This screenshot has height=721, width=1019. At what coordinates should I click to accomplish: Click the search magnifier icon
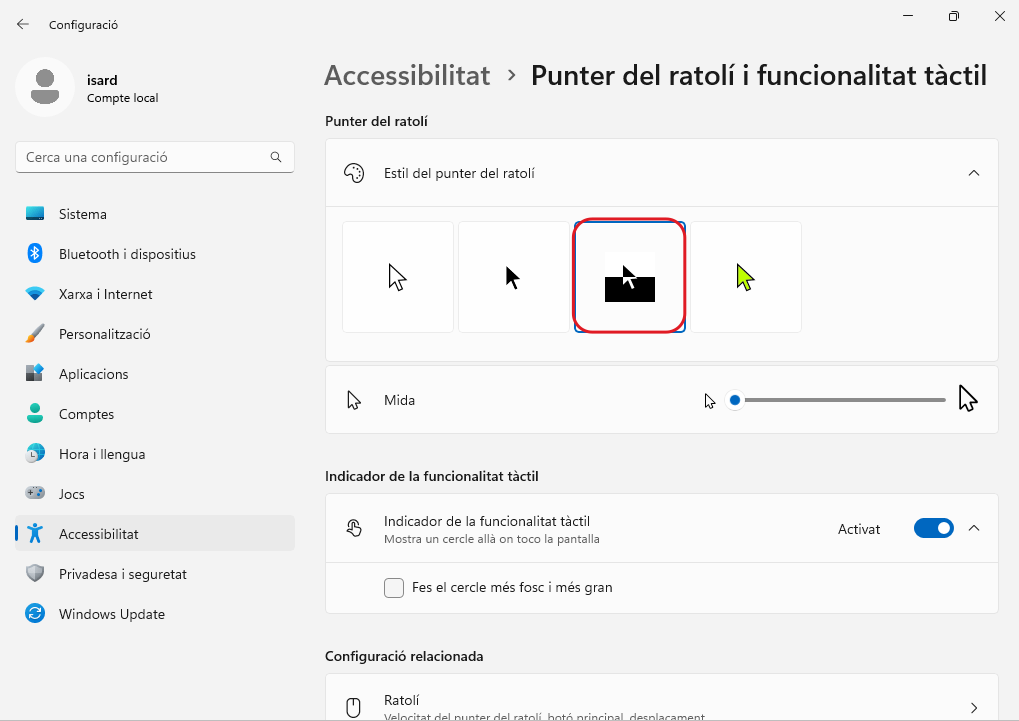click(276, 157)
